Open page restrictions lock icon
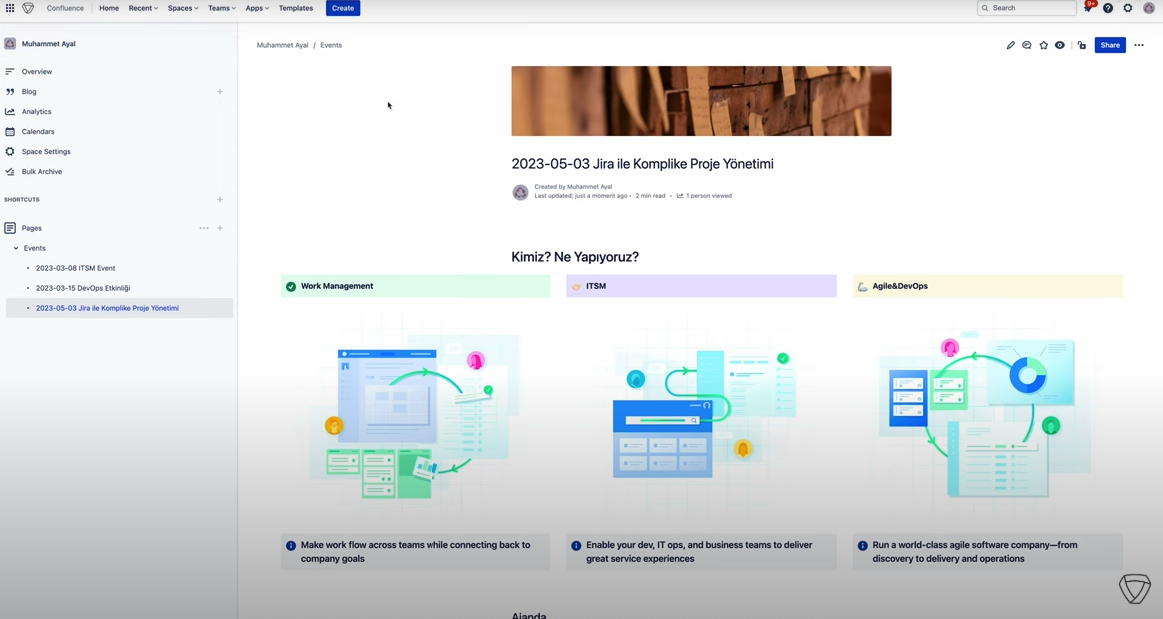Image resolution: width=1163 pixels, height=619 pixels. click(1082, 45)
